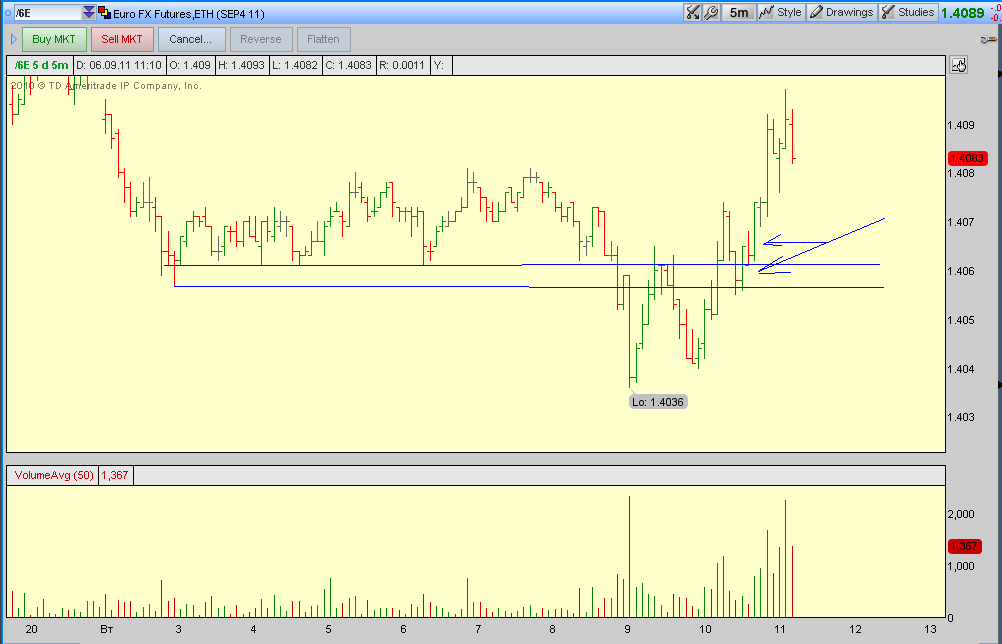This screenshot has height=644, width=1002.
Task: Click the O: 1.409 open value
Action: 190,65
